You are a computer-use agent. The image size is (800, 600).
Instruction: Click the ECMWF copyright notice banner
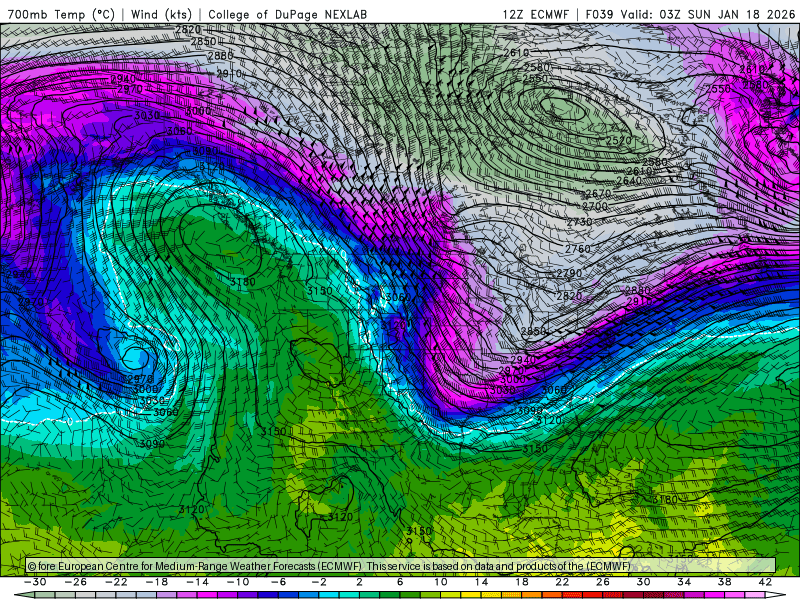(401, 566)
